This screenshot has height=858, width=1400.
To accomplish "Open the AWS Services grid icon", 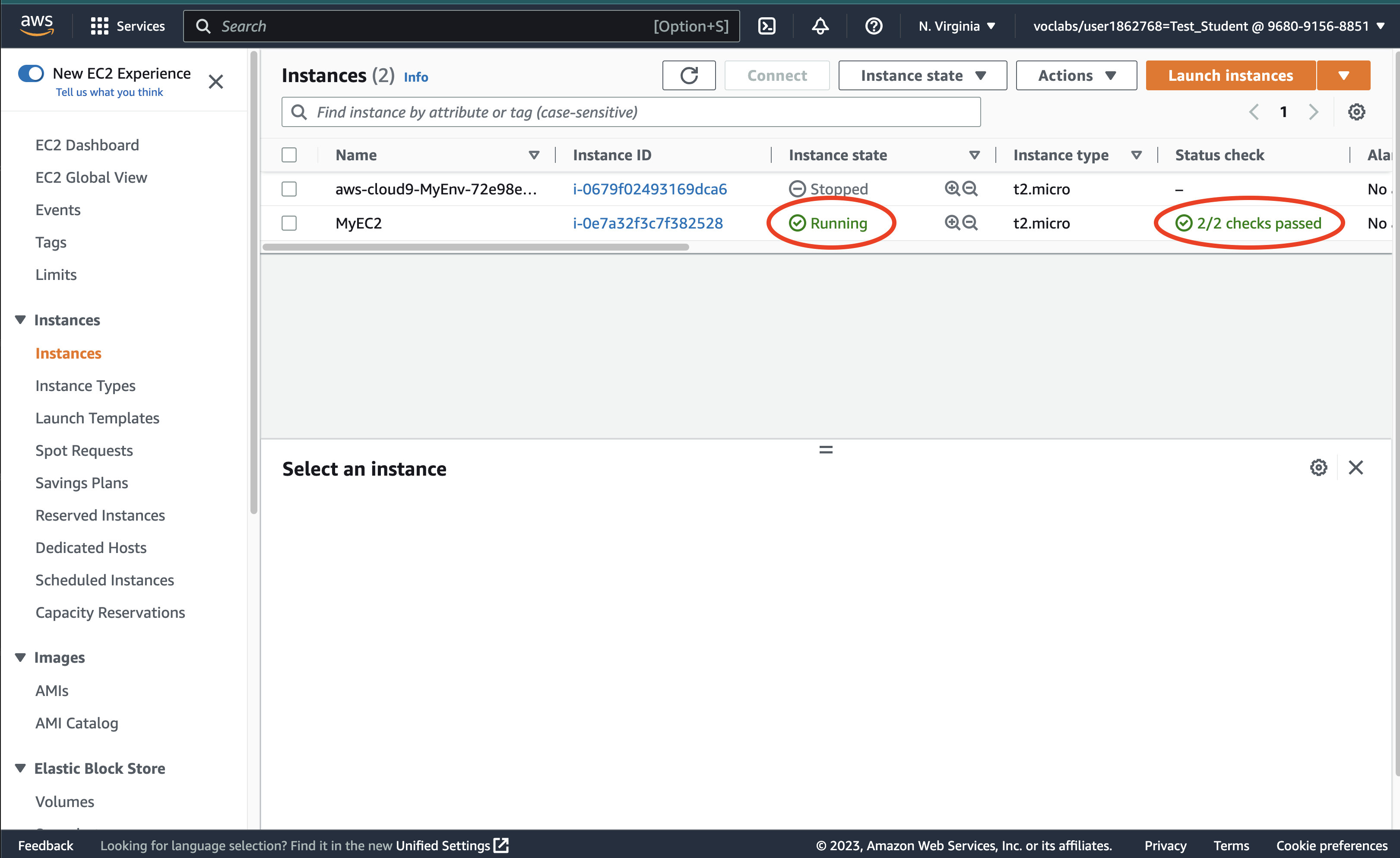I will [x=99, y=25].
